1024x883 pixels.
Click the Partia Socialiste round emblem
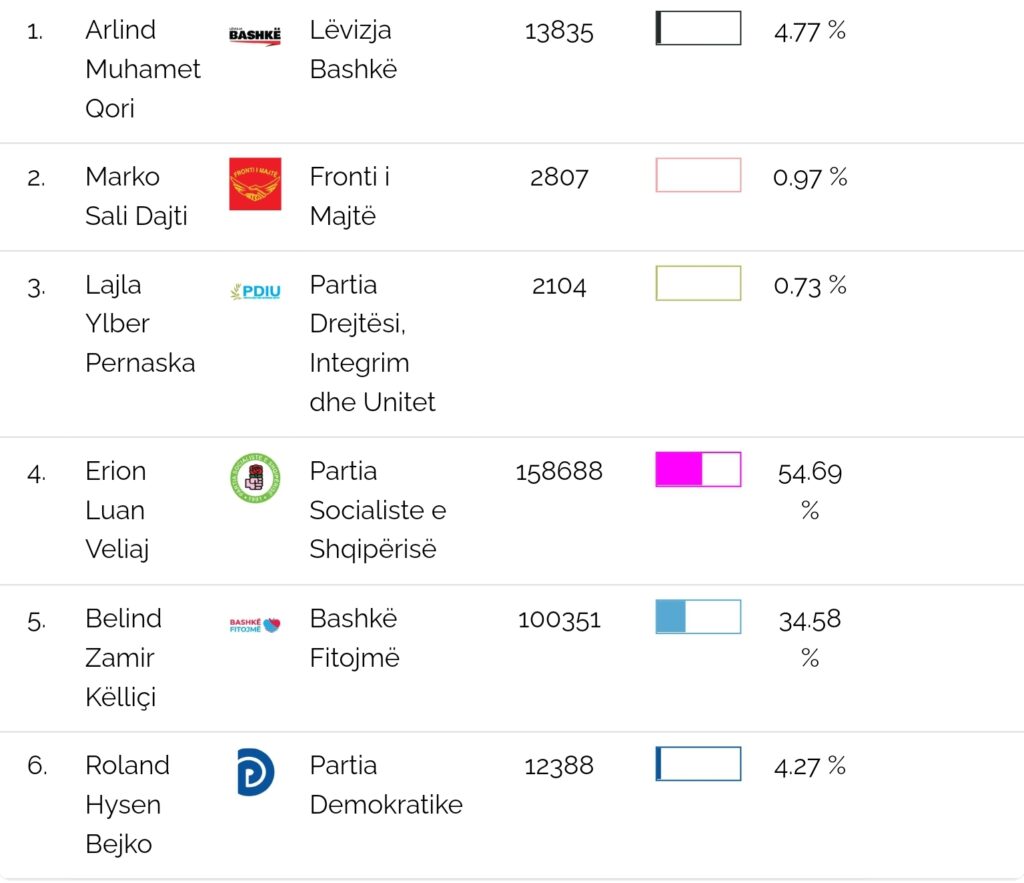254,478
